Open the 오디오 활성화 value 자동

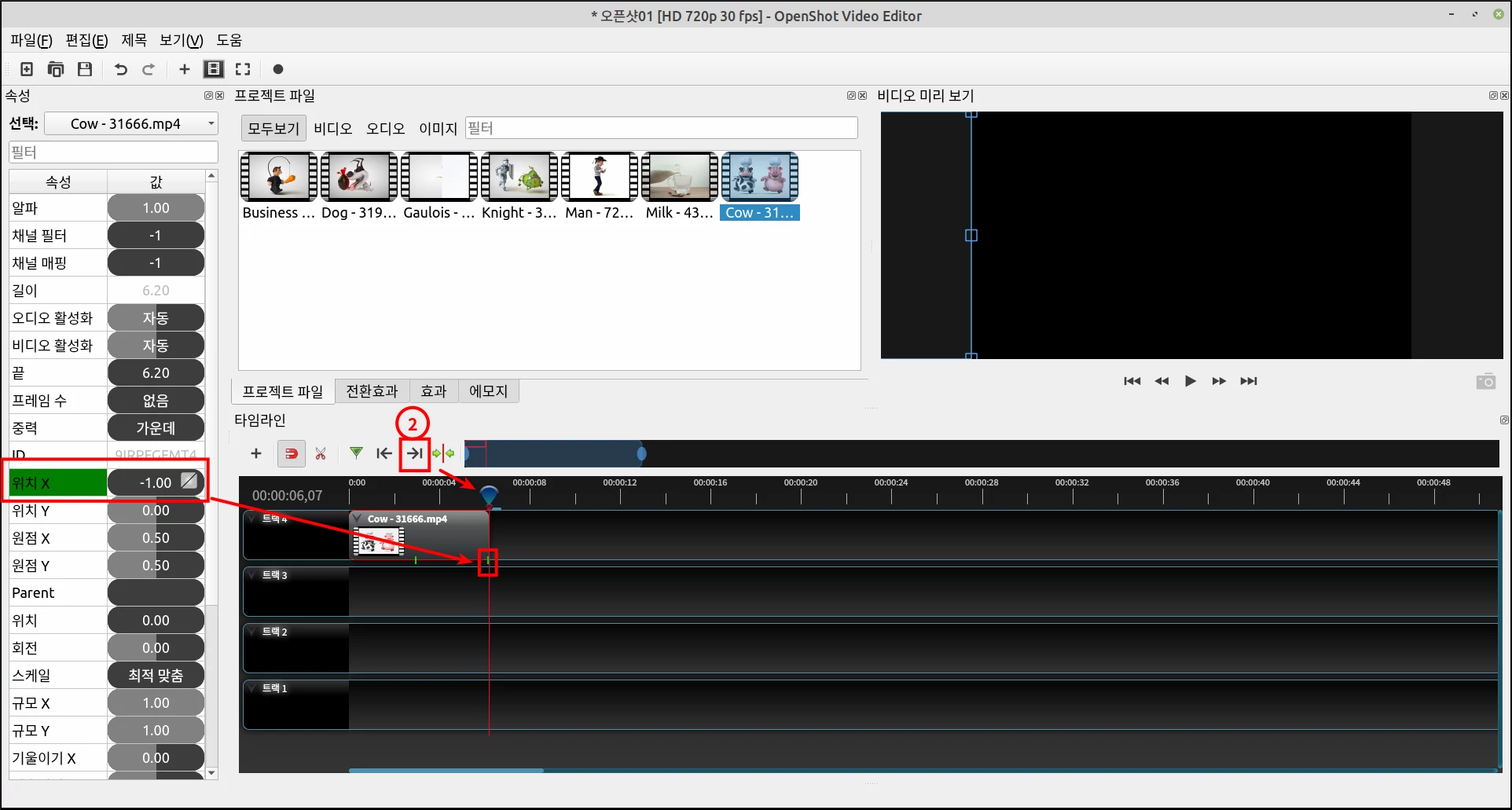(x=156, y=318)
